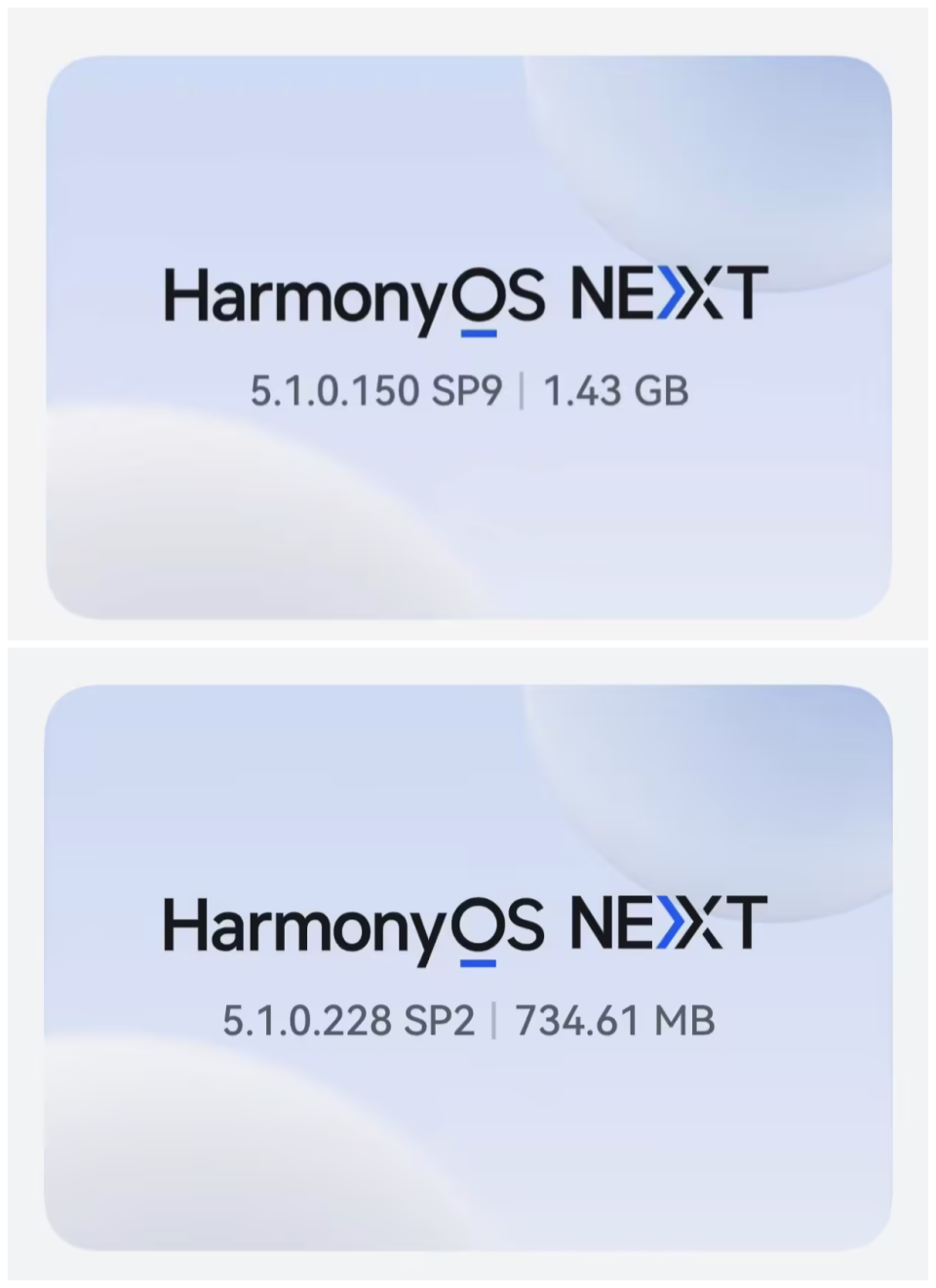Tap the NEXT wordmark above 5.1.0.228 SP2
The image size is (936, 1288).
[x=669, y=922]
